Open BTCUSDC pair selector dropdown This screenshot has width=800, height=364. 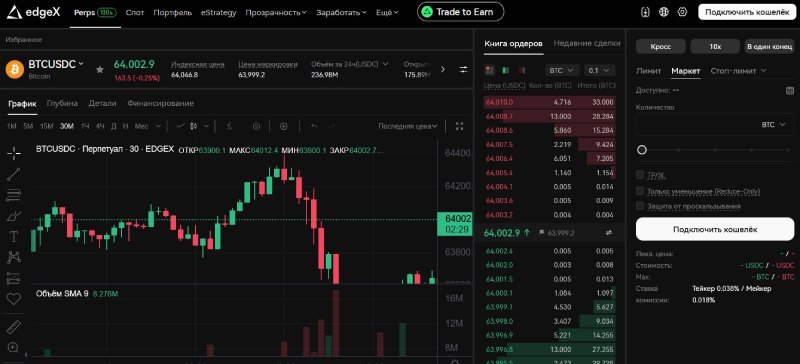click(x=56, y=64)
